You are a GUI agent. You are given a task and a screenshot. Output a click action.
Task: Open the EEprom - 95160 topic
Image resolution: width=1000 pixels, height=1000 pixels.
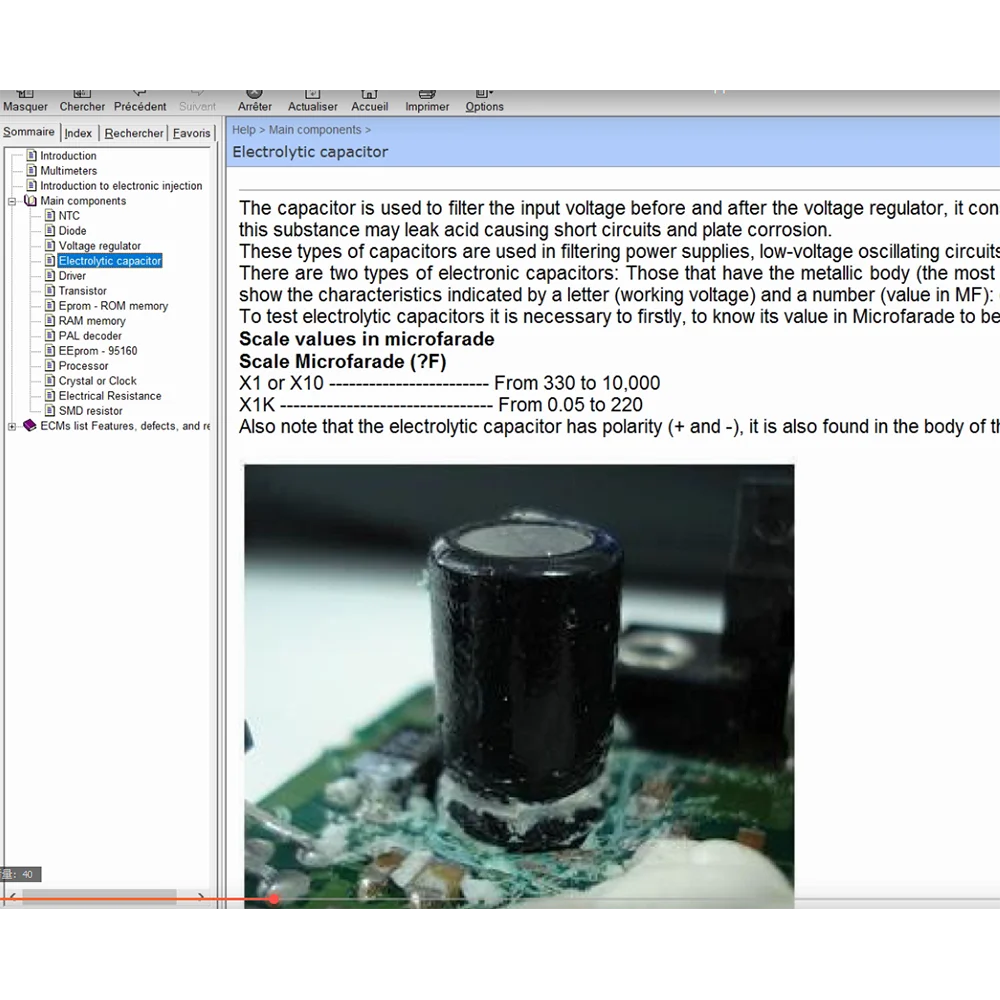(98, 351)
